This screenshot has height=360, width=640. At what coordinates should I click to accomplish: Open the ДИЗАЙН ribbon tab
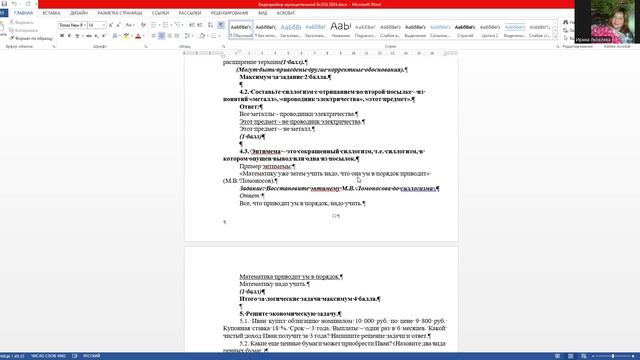pyautogui.click(x=79, y=13)
